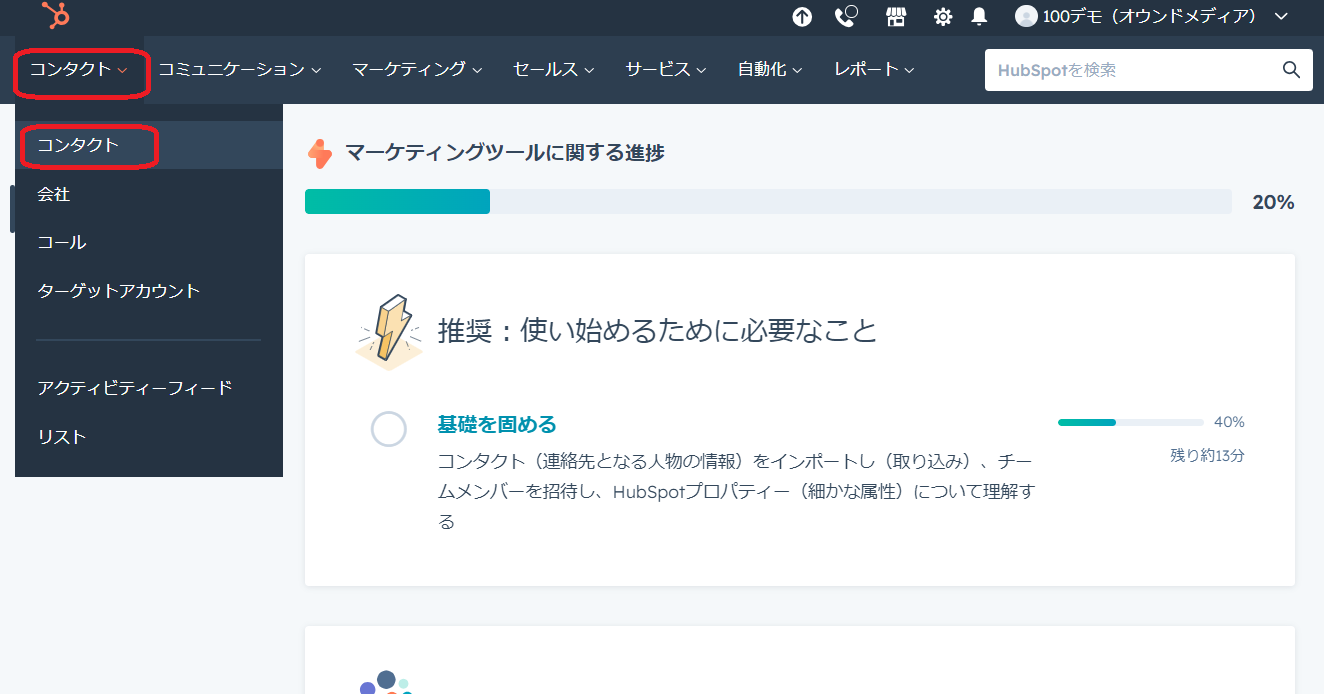1330x694 pixels.
Task: Open the 自動化 navigation menu
Action: coord(770,70)
